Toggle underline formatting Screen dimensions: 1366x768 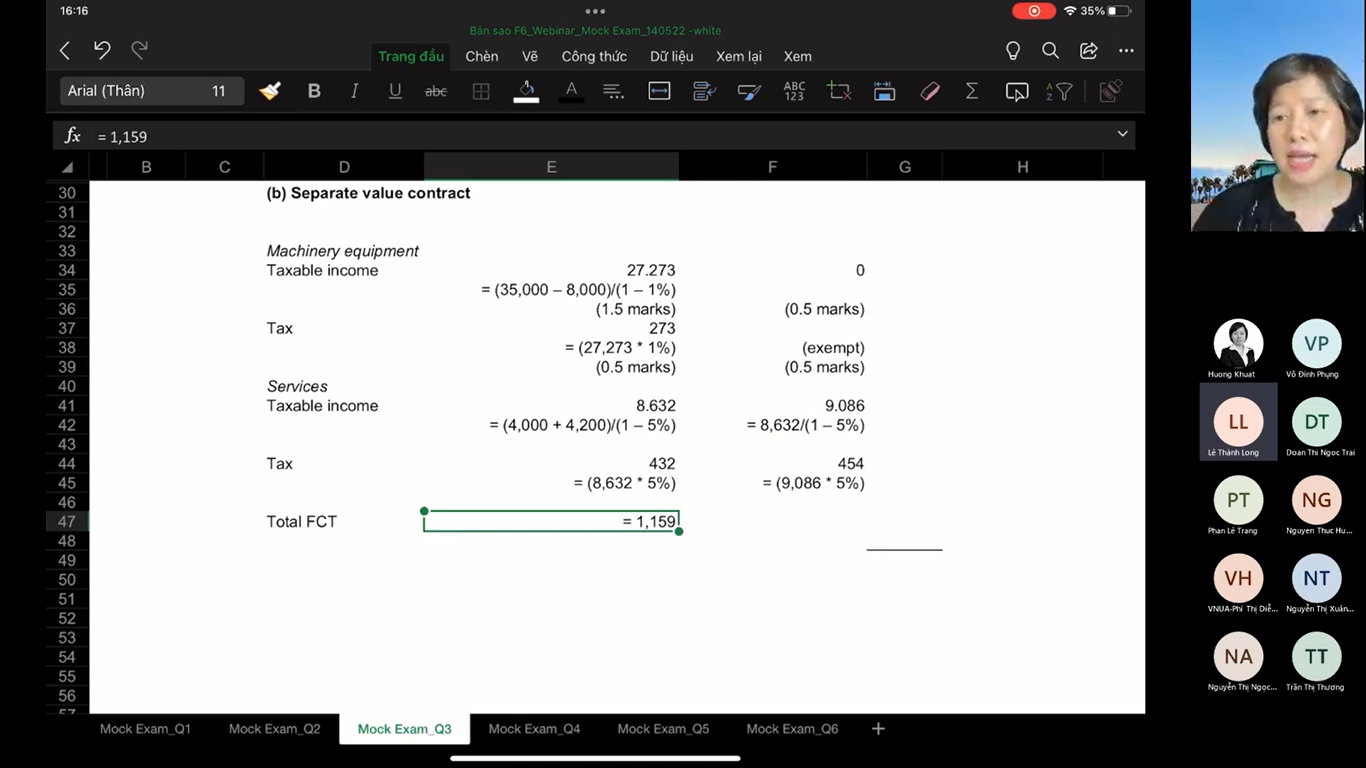click(x=395, y=91)
